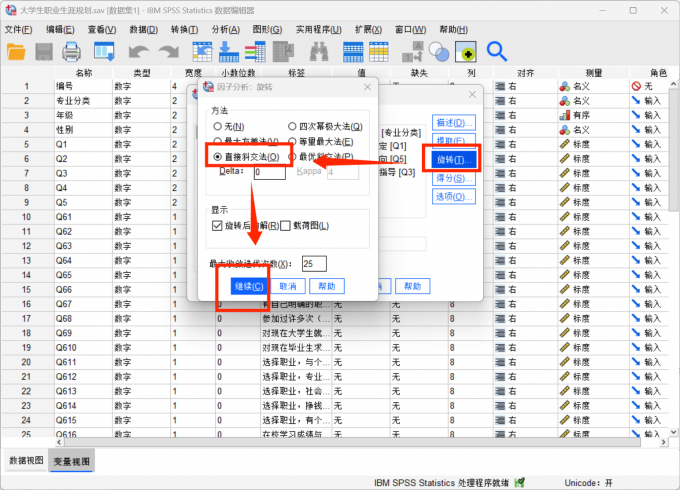Switch to the 数据视图 tab
This screenshot has height=490, width=680.
click(26, 461)
